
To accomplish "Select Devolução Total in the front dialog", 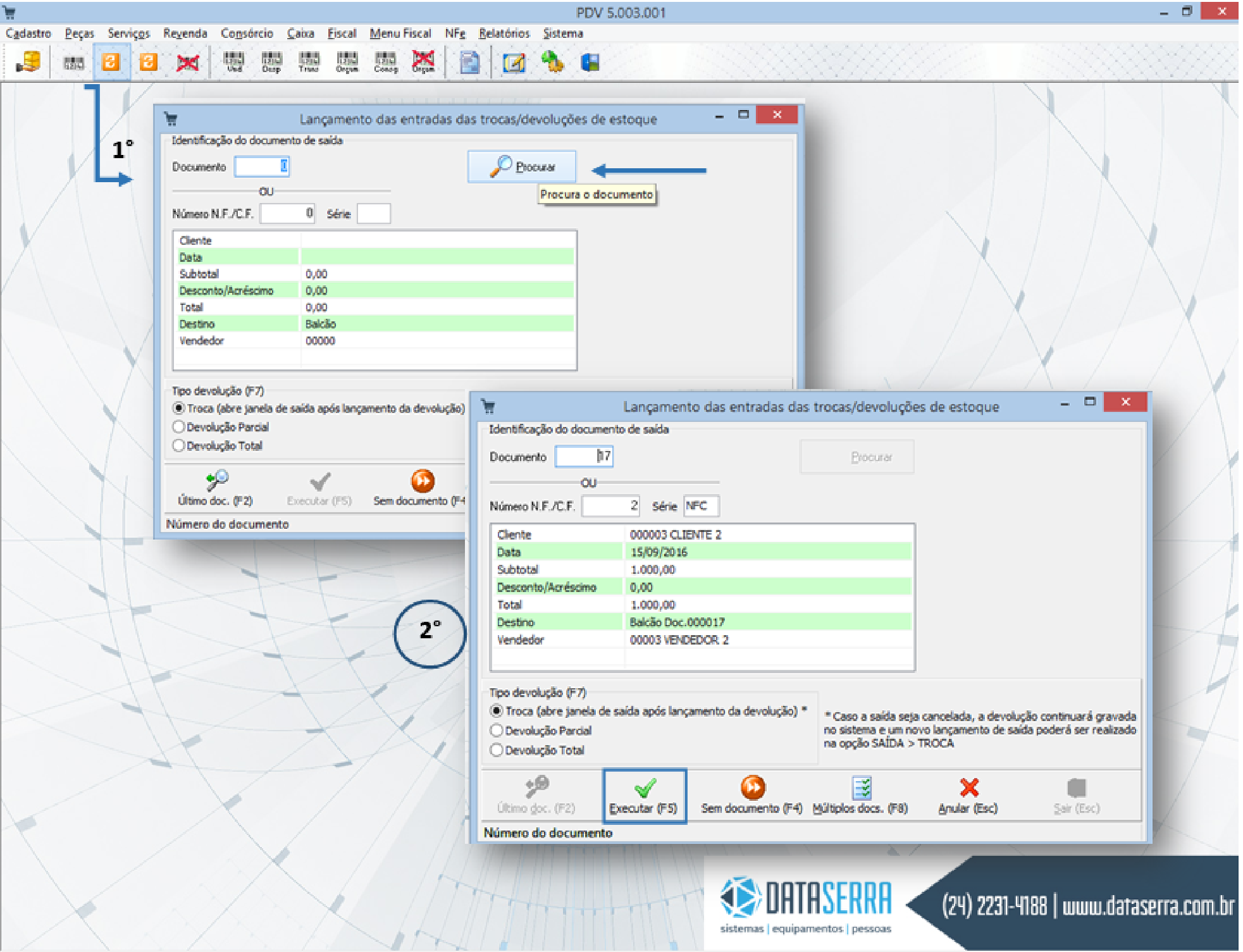I will tap(497, 750).
